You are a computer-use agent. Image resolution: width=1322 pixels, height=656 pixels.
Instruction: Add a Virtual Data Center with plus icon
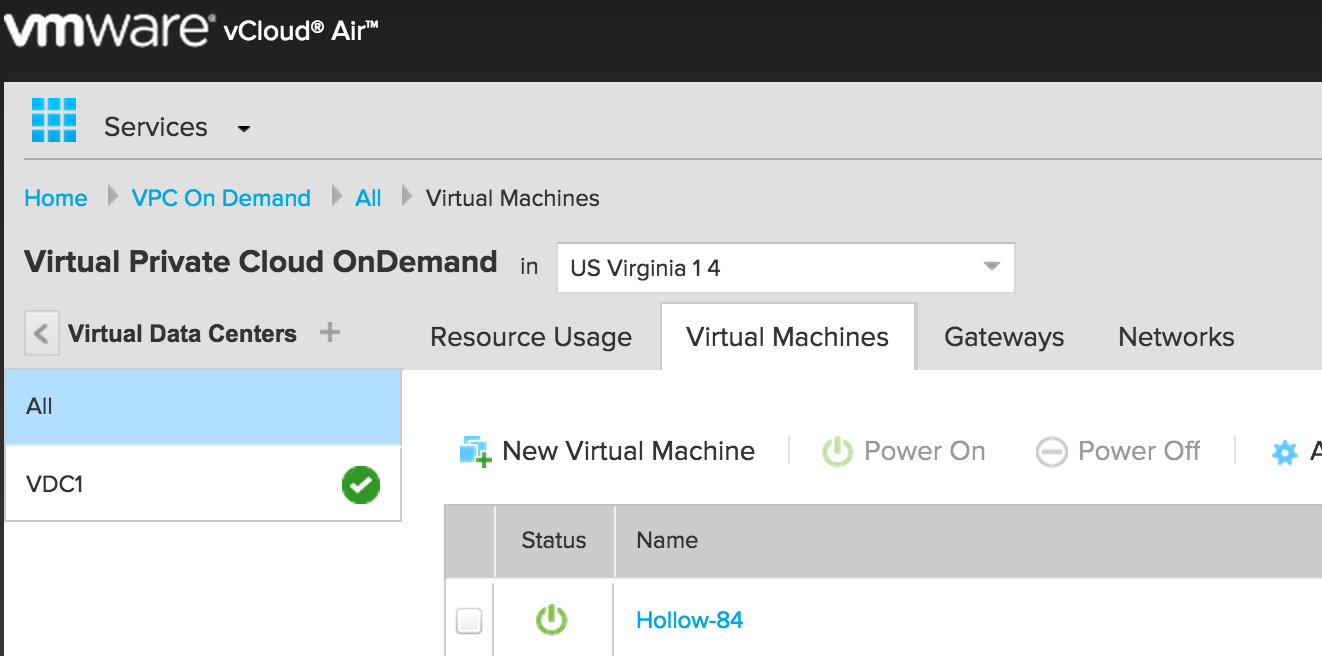point(329,333)
